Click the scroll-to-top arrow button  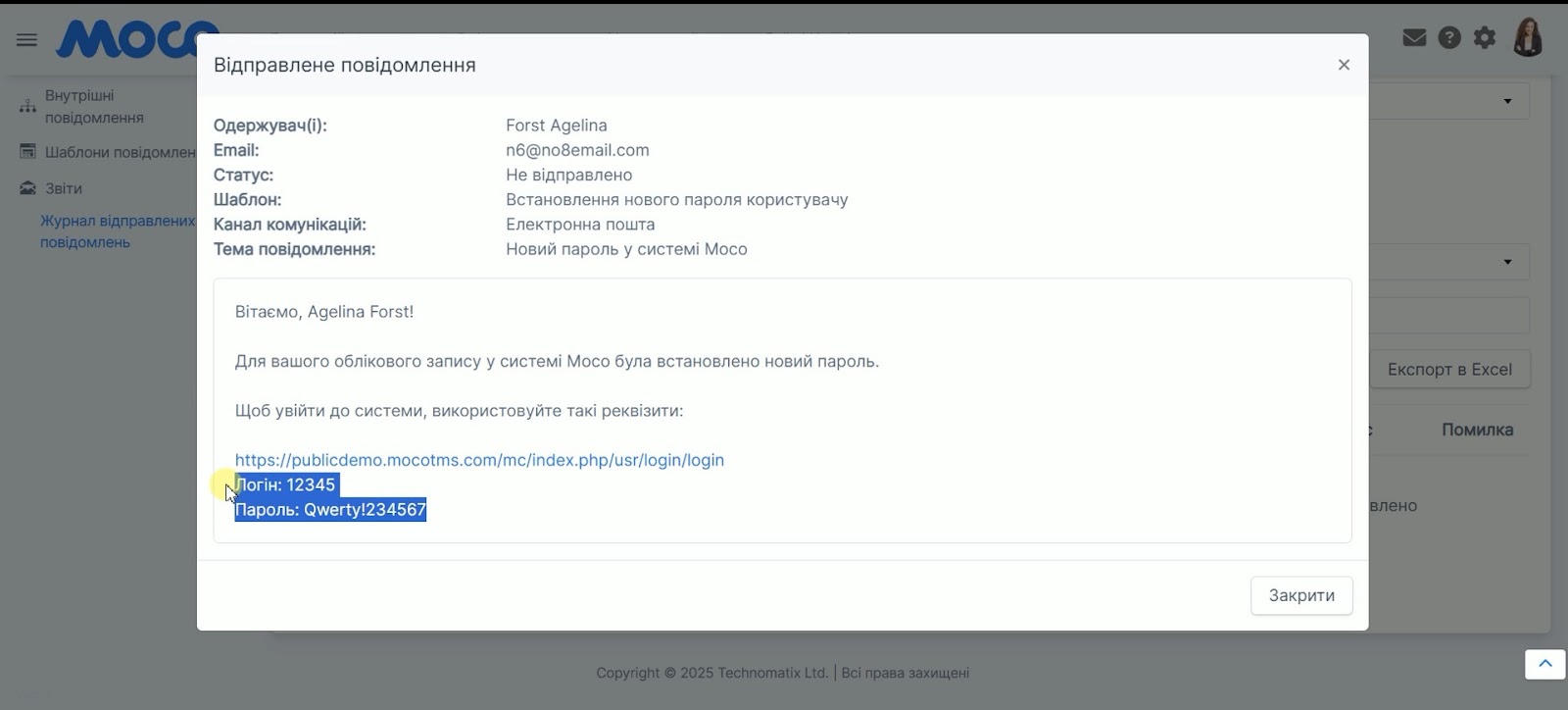click(1545, 664)
